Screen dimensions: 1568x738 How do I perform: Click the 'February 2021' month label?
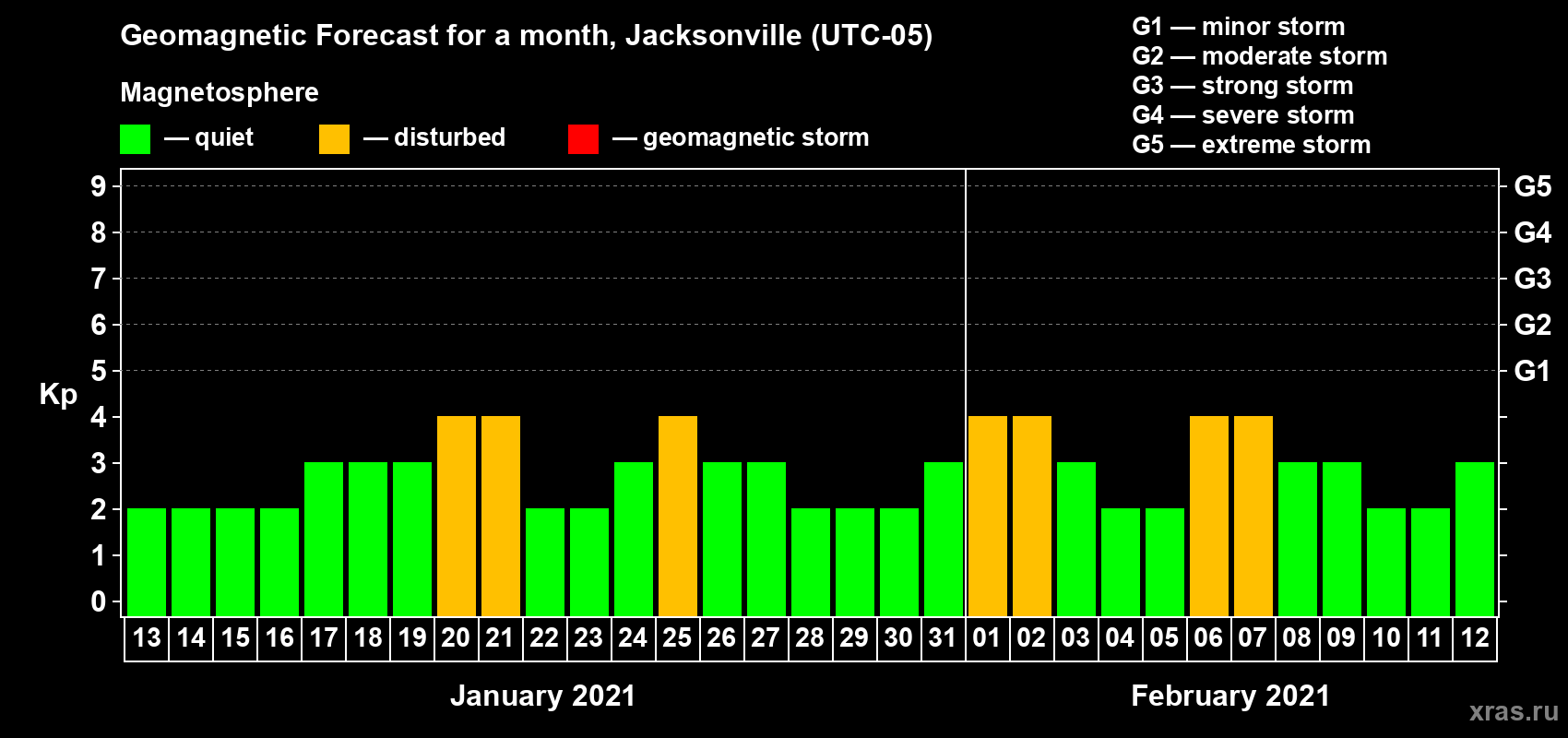pos(1230,696)
